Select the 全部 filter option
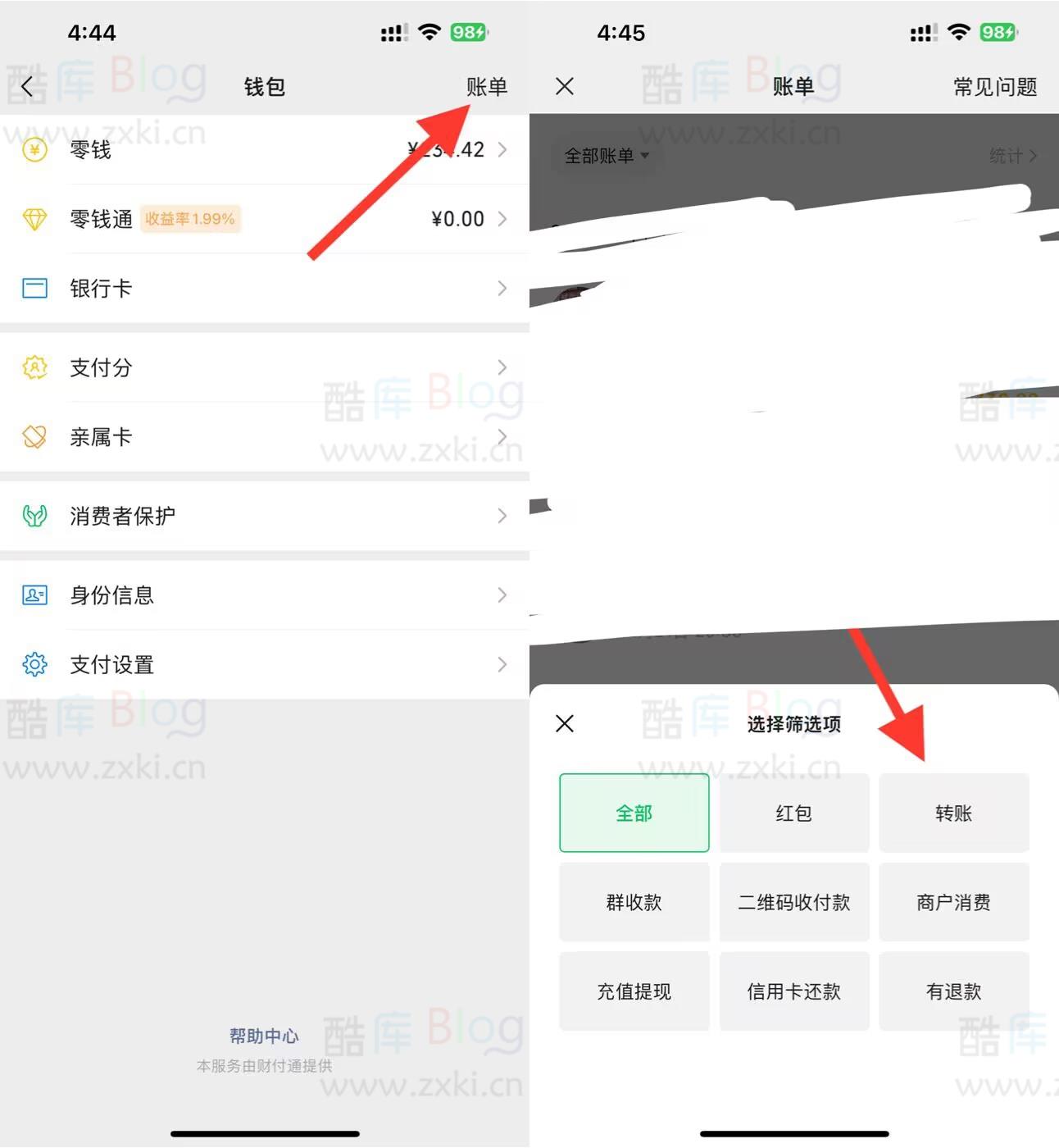The width and height of the screenshot is (1059, 1148). [634, 813]
